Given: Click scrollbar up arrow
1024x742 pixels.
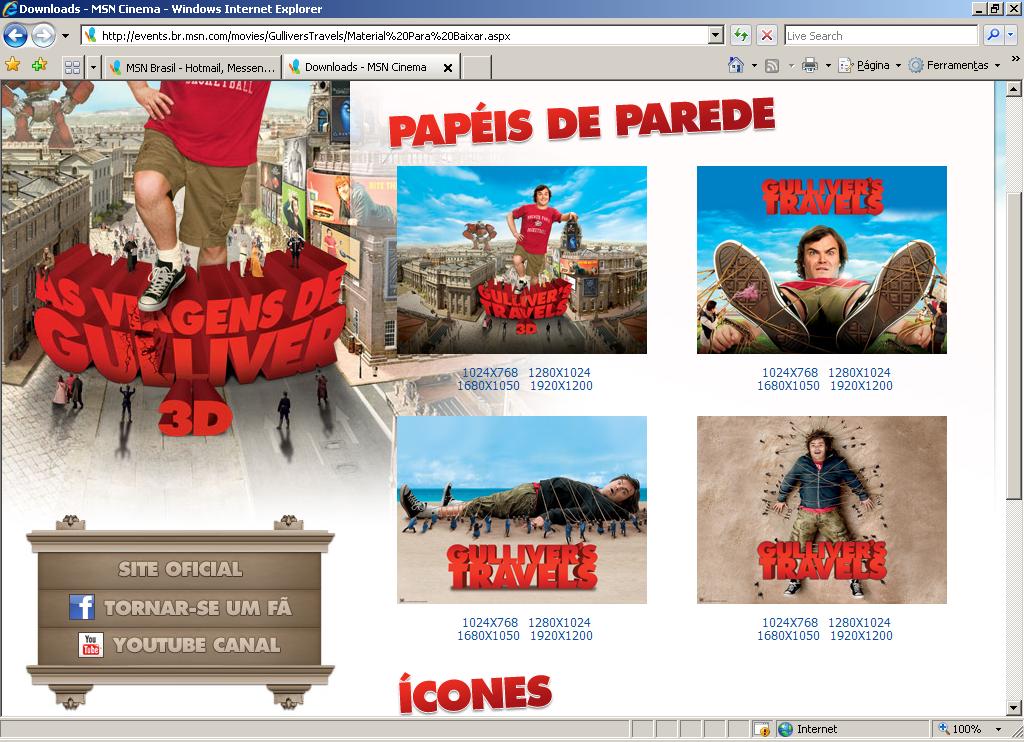Looking at the screenshot, I should (x=1014, y=89).
